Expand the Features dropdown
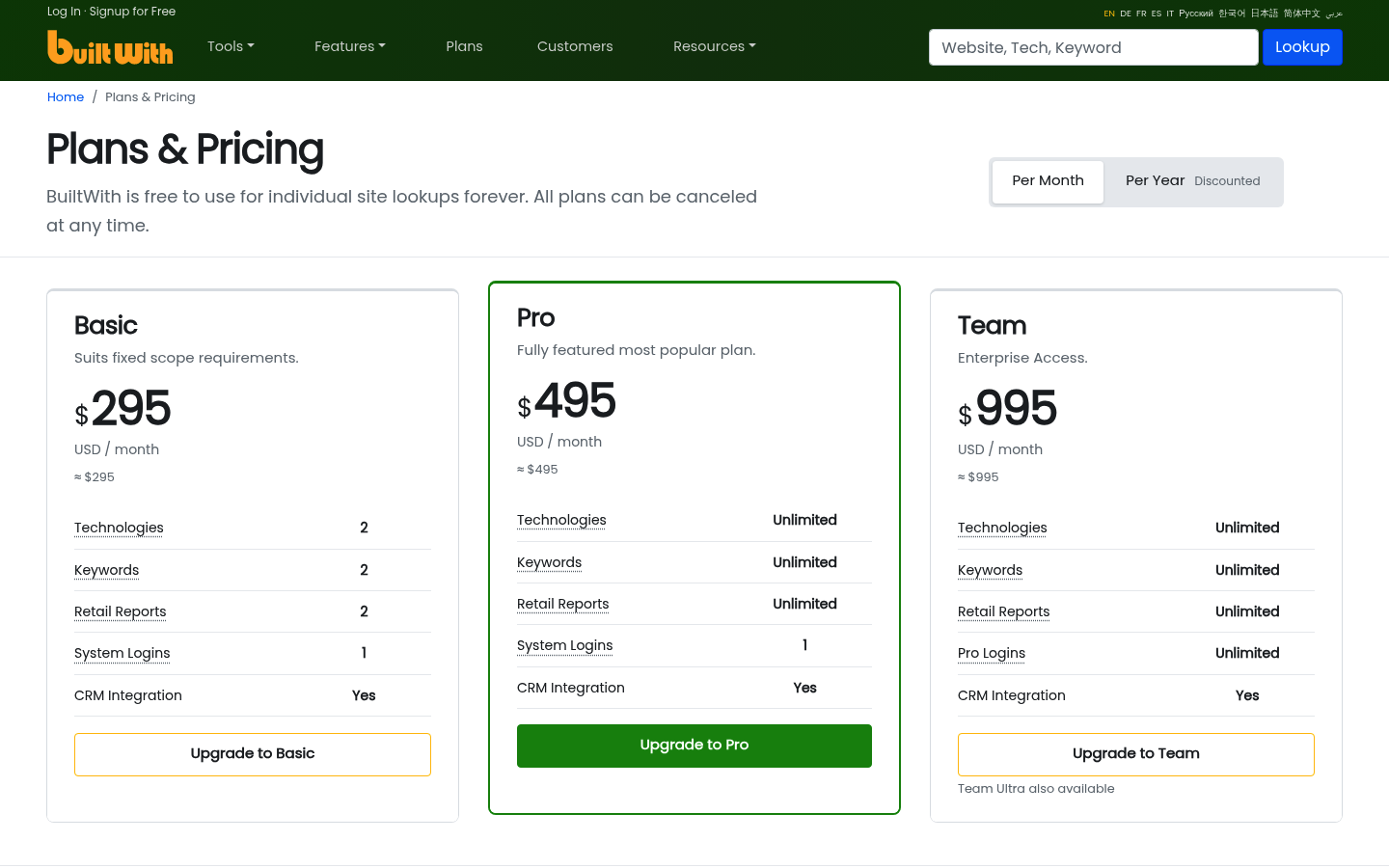Viewport: 1389px width, 868px height. 350,46
